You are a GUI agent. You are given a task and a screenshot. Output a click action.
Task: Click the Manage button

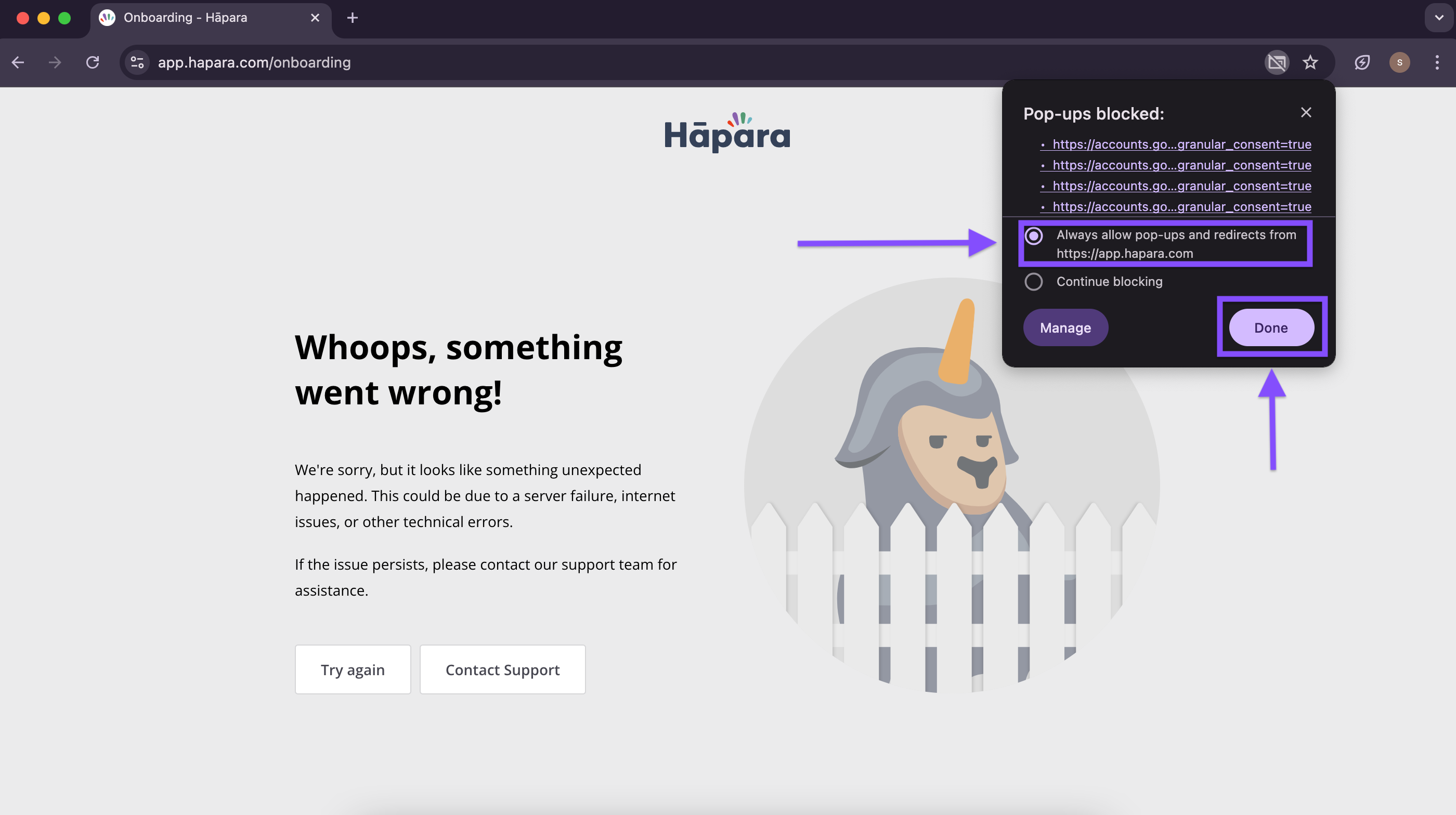(1065, 327)
